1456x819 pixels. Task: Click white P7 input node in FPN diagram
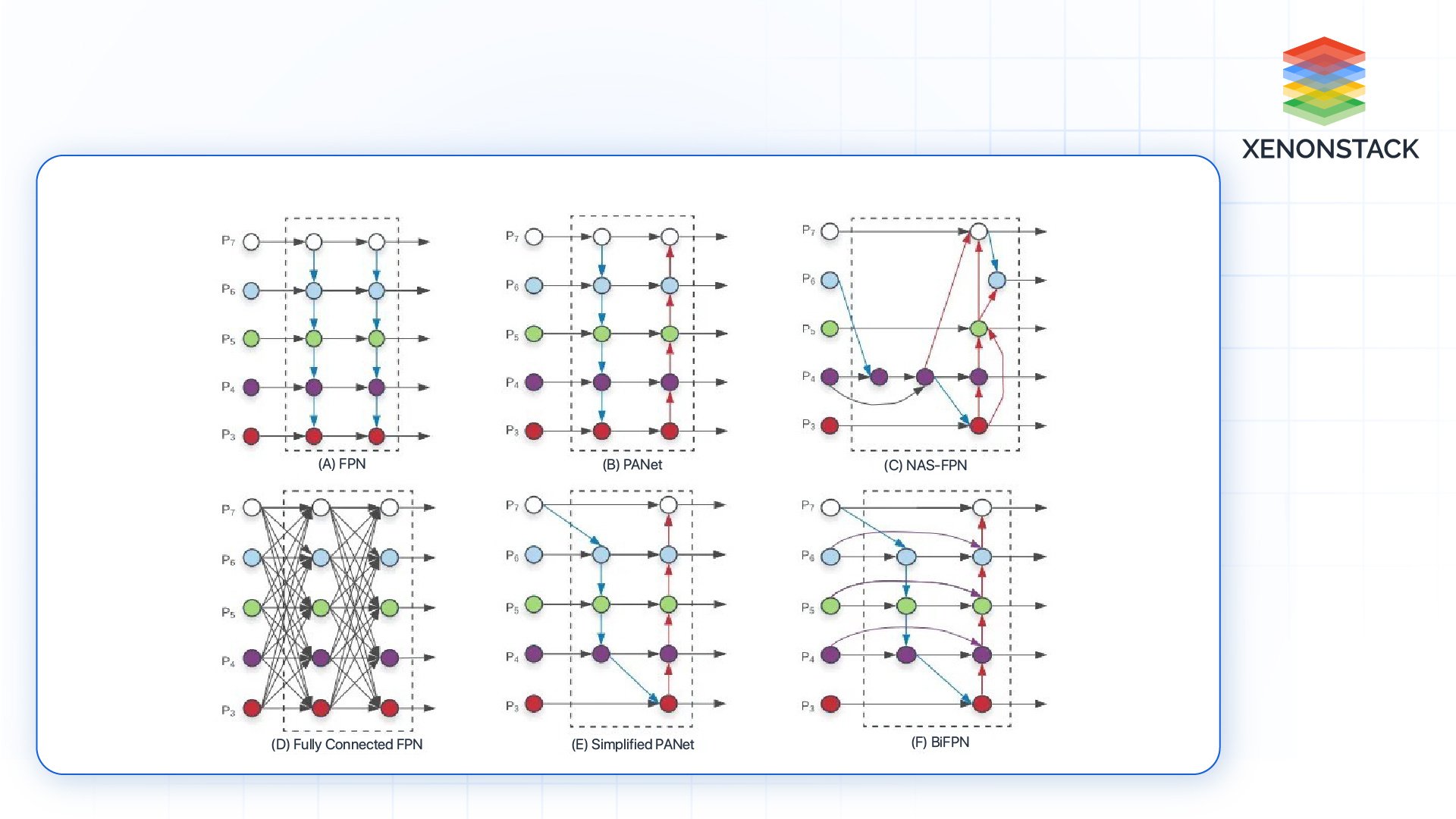coord(251,242)
